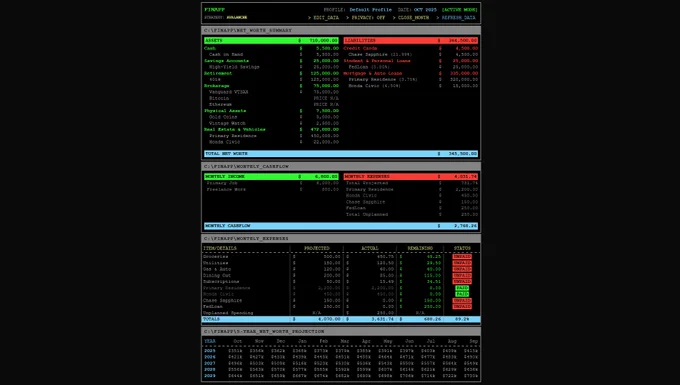680x385 pixels.
Task: Click the Vintage Watch asset row
Action: 271,123
